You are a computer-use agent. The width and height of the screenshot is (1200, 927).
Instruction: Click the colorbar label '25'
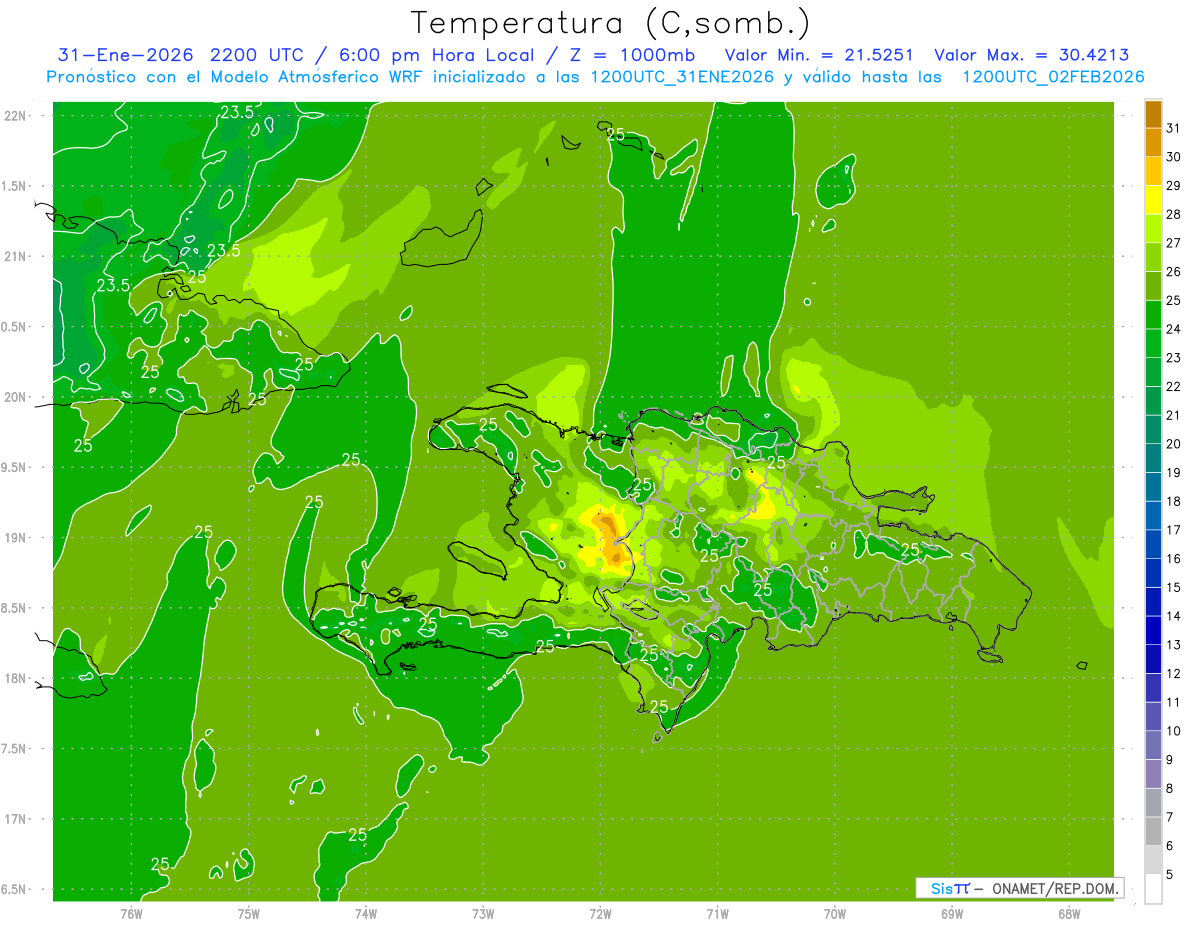tap(1173, 300)
